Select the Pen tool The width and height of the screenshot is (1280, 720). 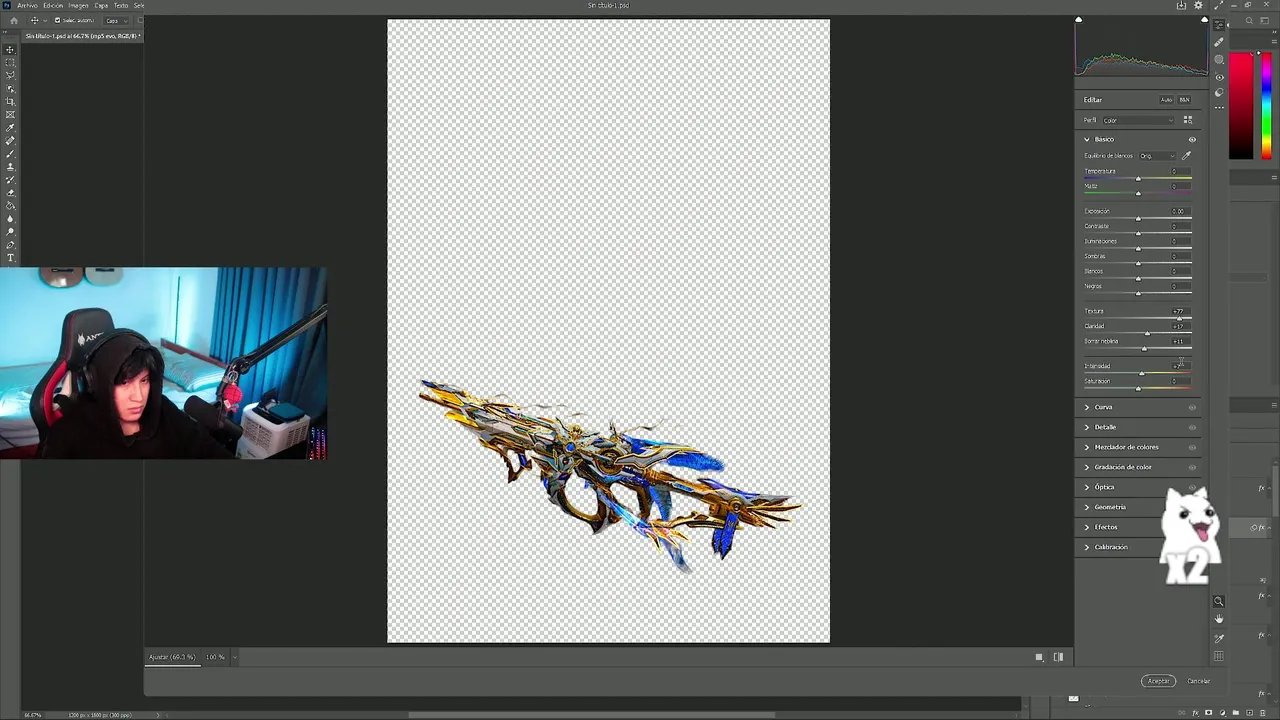11,245
